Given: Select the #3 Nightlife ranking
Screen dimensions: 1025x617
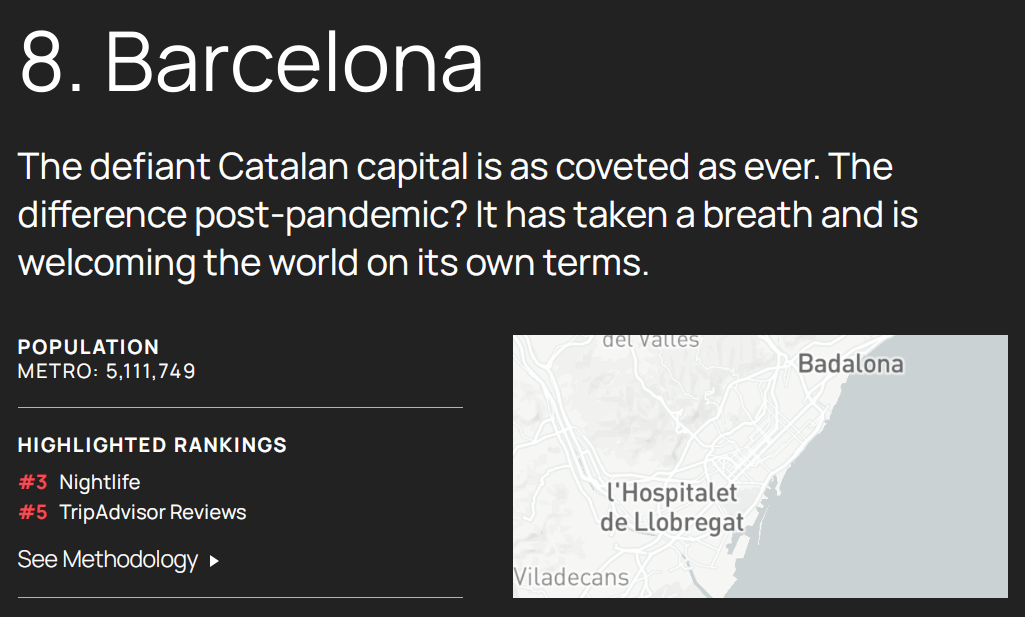Looking at the screenshot, I should click(x=79, y=482).
